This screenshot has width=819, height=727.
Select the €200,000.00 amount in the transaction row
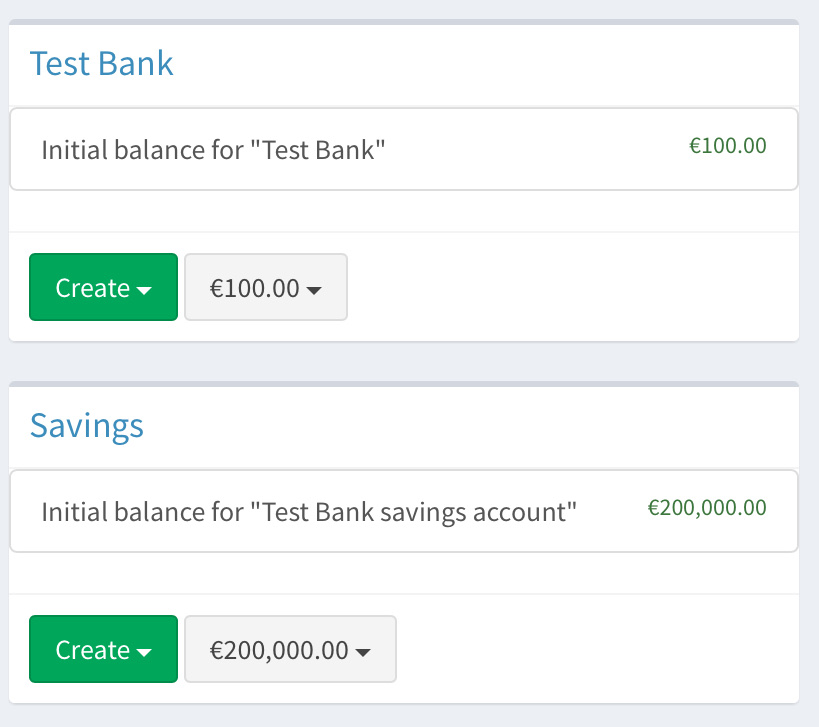[x=707, y=506]
